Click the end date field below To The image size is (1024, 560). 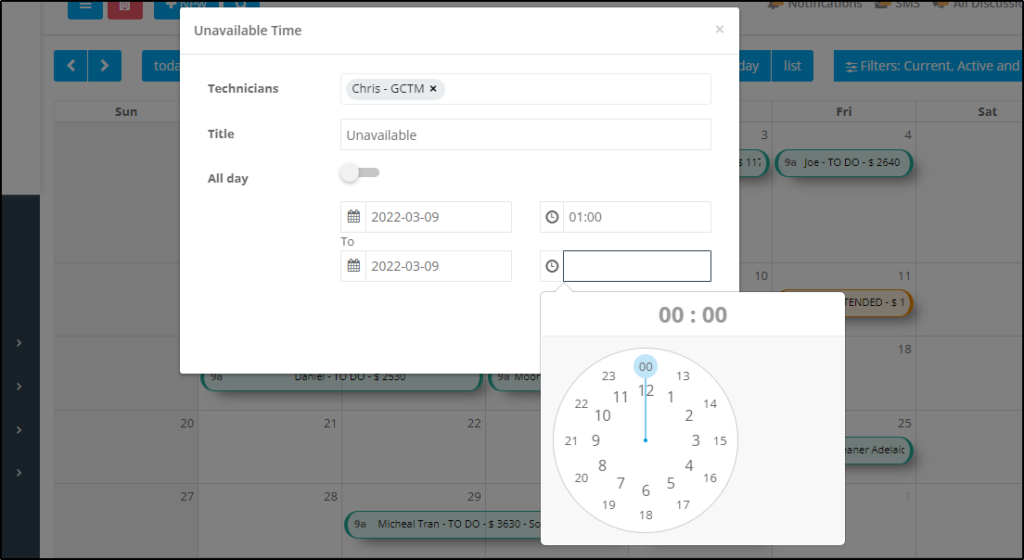438,266
